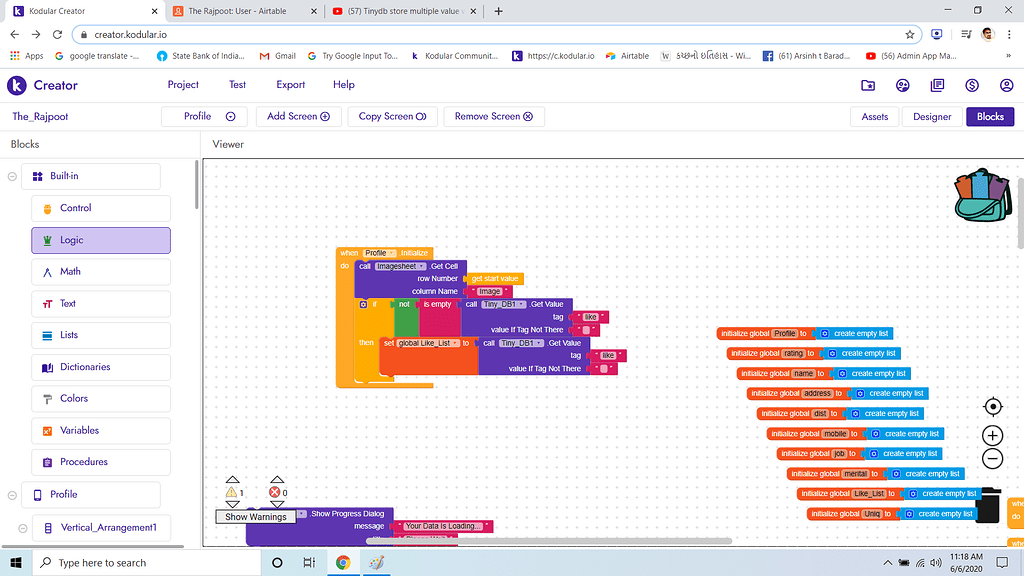
Task: Open the dollar sign icon in header
Action: [972, 86]
